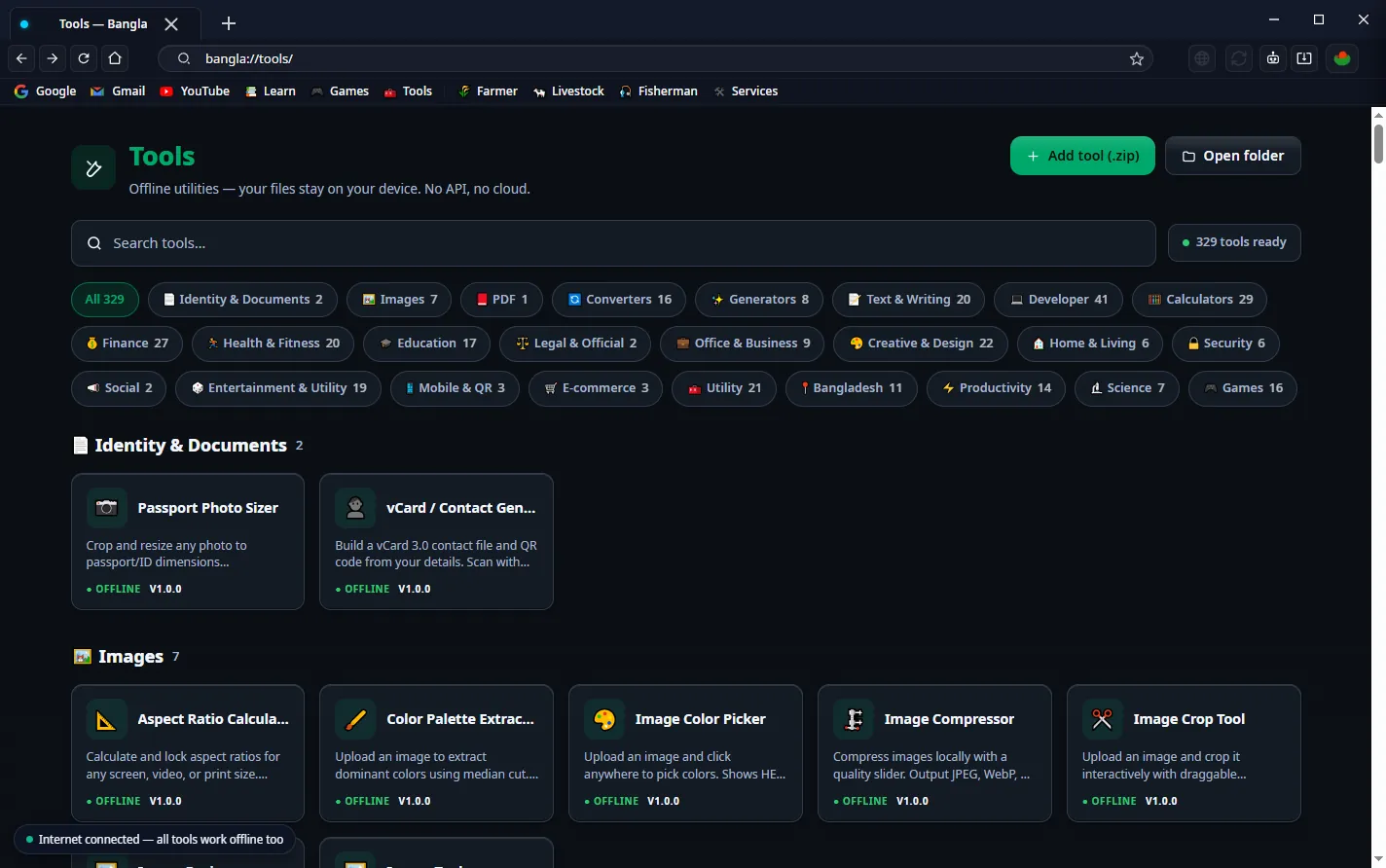1386x868 pixels.
Task: Click the 329 tools ready badge
Action: (x=1234, y=242)
